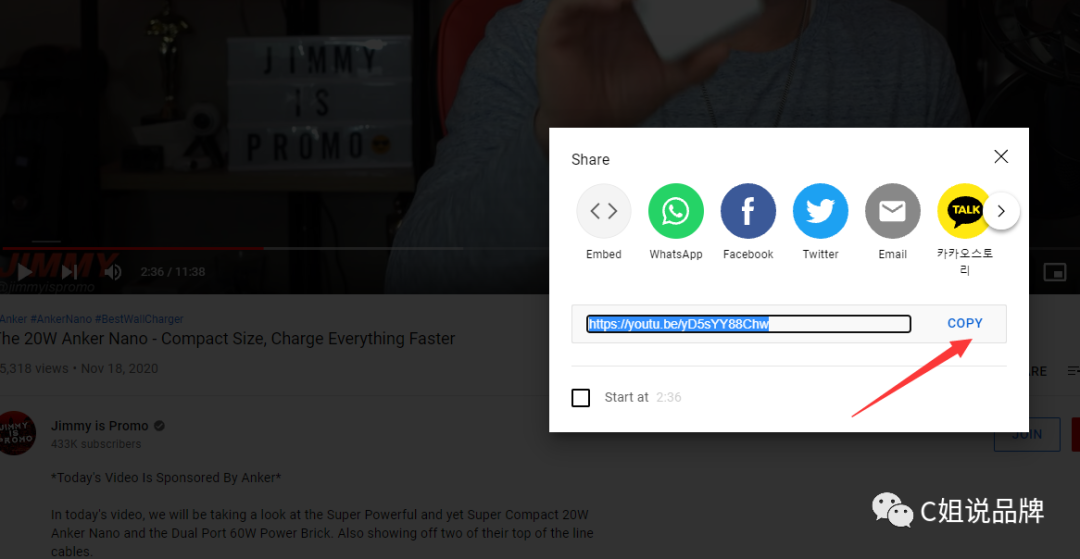Screen dimensions: 1080x559
Task: Play the video
Action: pyautogui.click(x=25, y=272)
